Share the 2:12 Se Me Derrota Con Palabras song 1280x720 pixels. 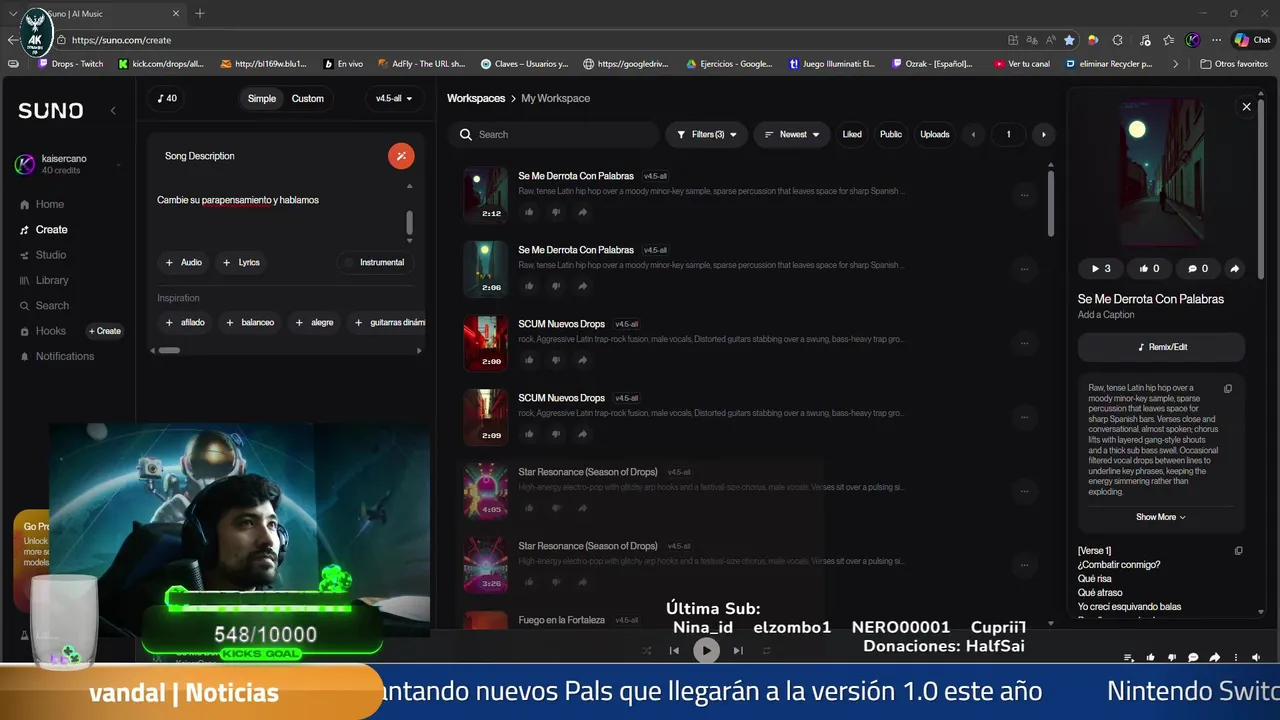click(583, 212)
